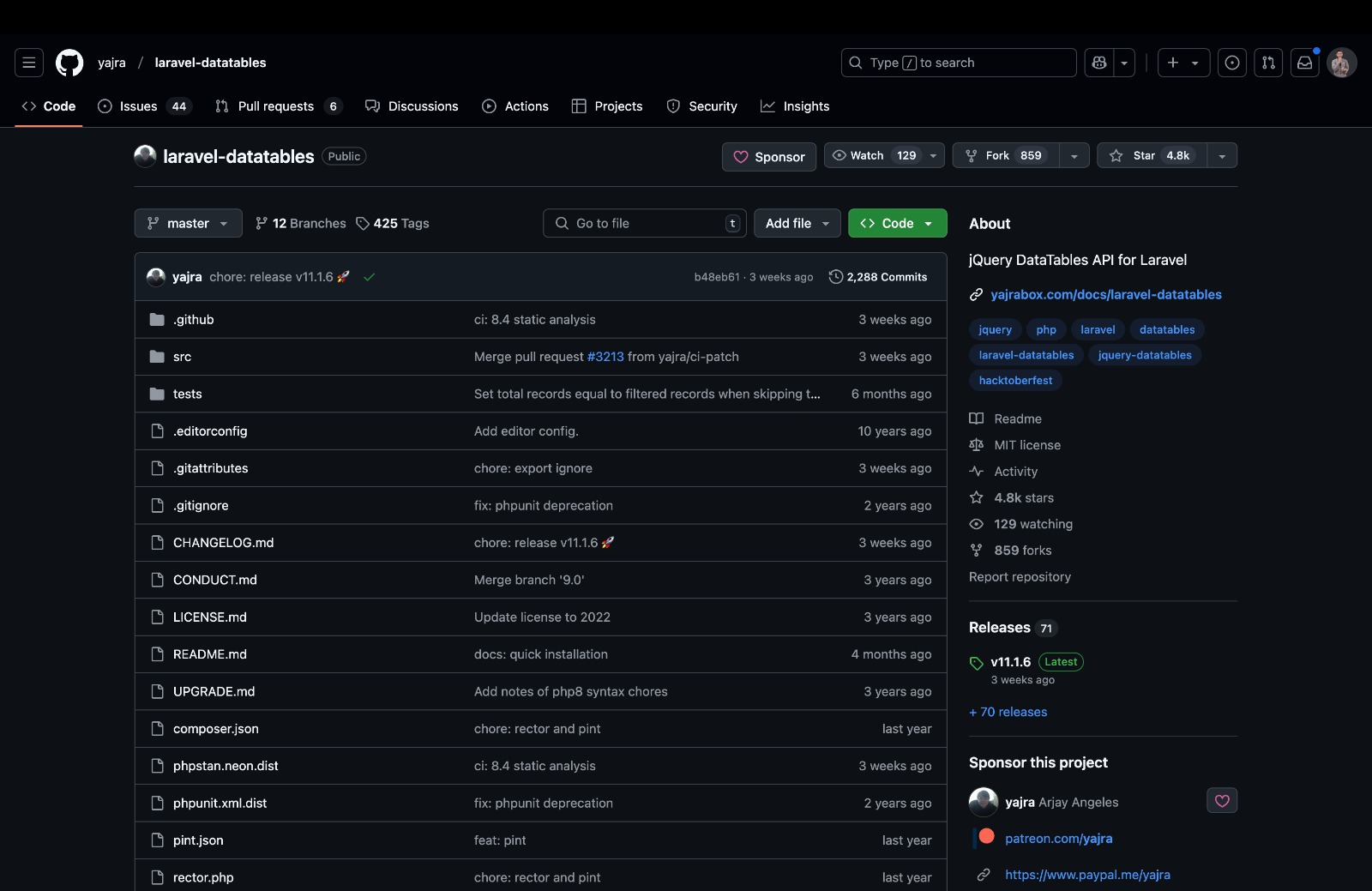Click the Go to file search field

pyautogui.click(x=643, y=223)
